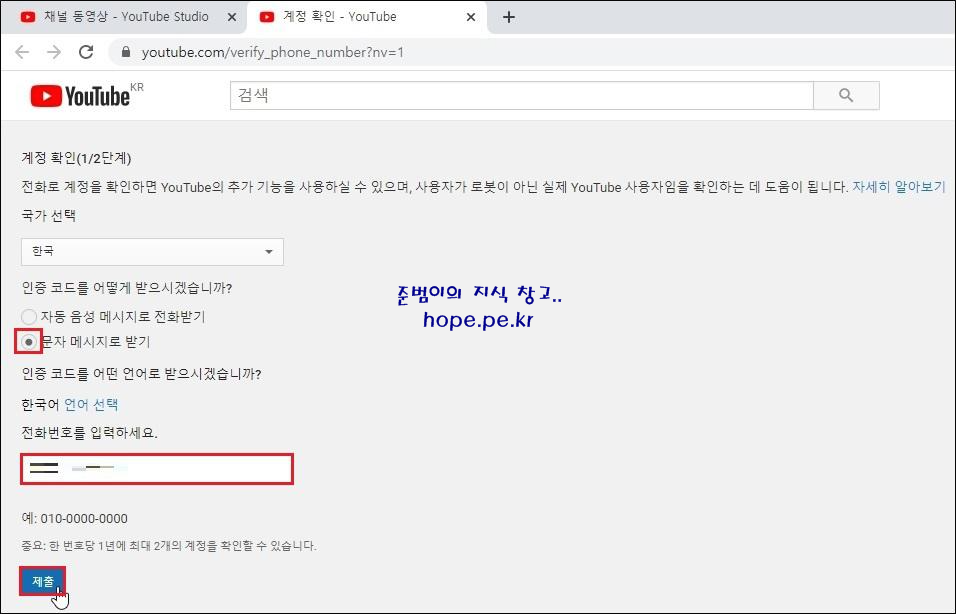The height and width of the screenshot is (614, 956).
Task: Focus the 검색 search field
Action: point(522,95)
